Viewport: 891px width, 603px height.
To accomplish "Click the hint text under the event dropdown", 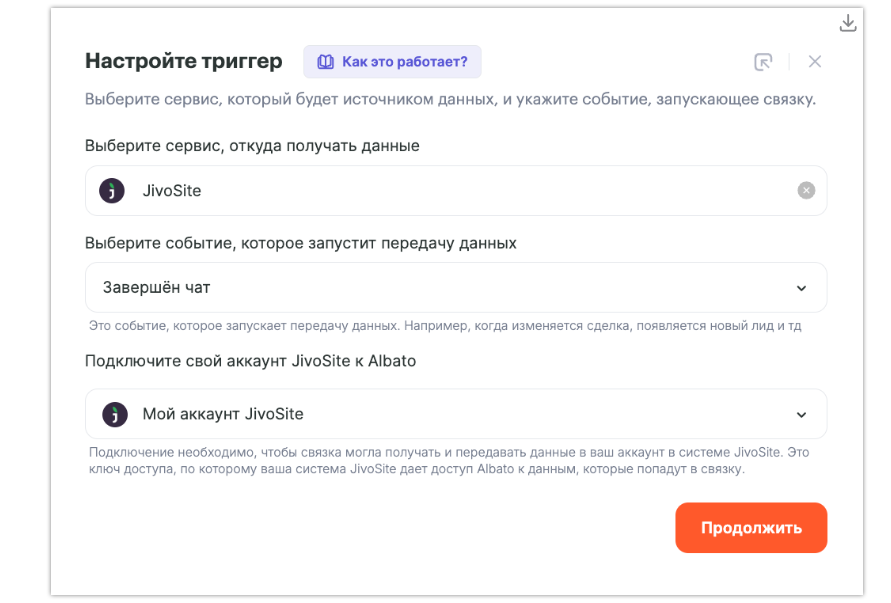I will point(445,326).
